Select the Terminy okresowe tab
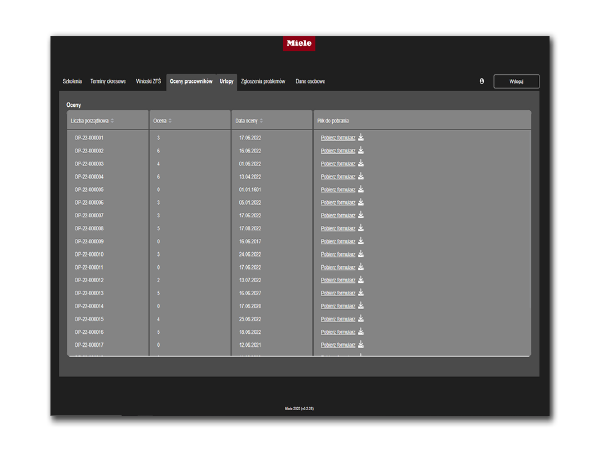Image resolution: width=600 pixels, height=450 pixels. 108,81
